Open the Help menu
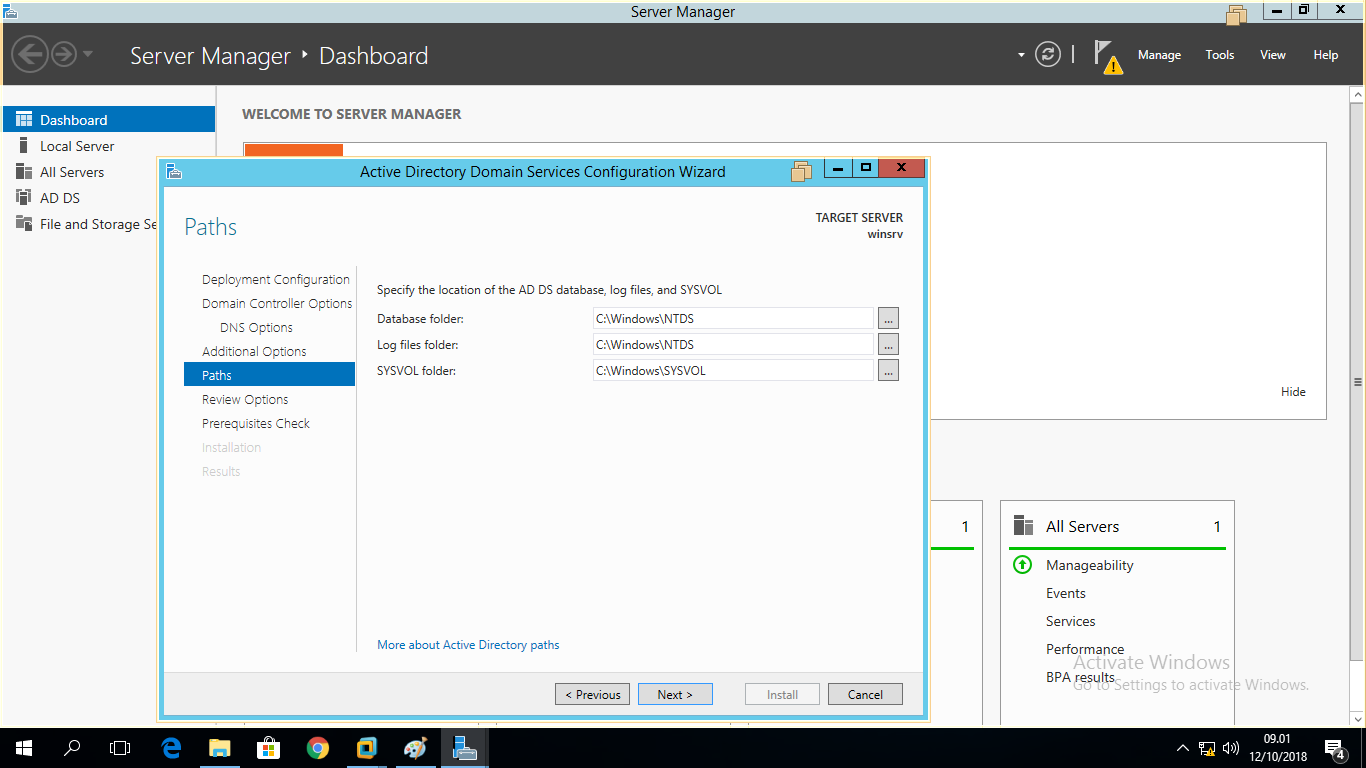1366x768 pixels. click(1325, 55)
